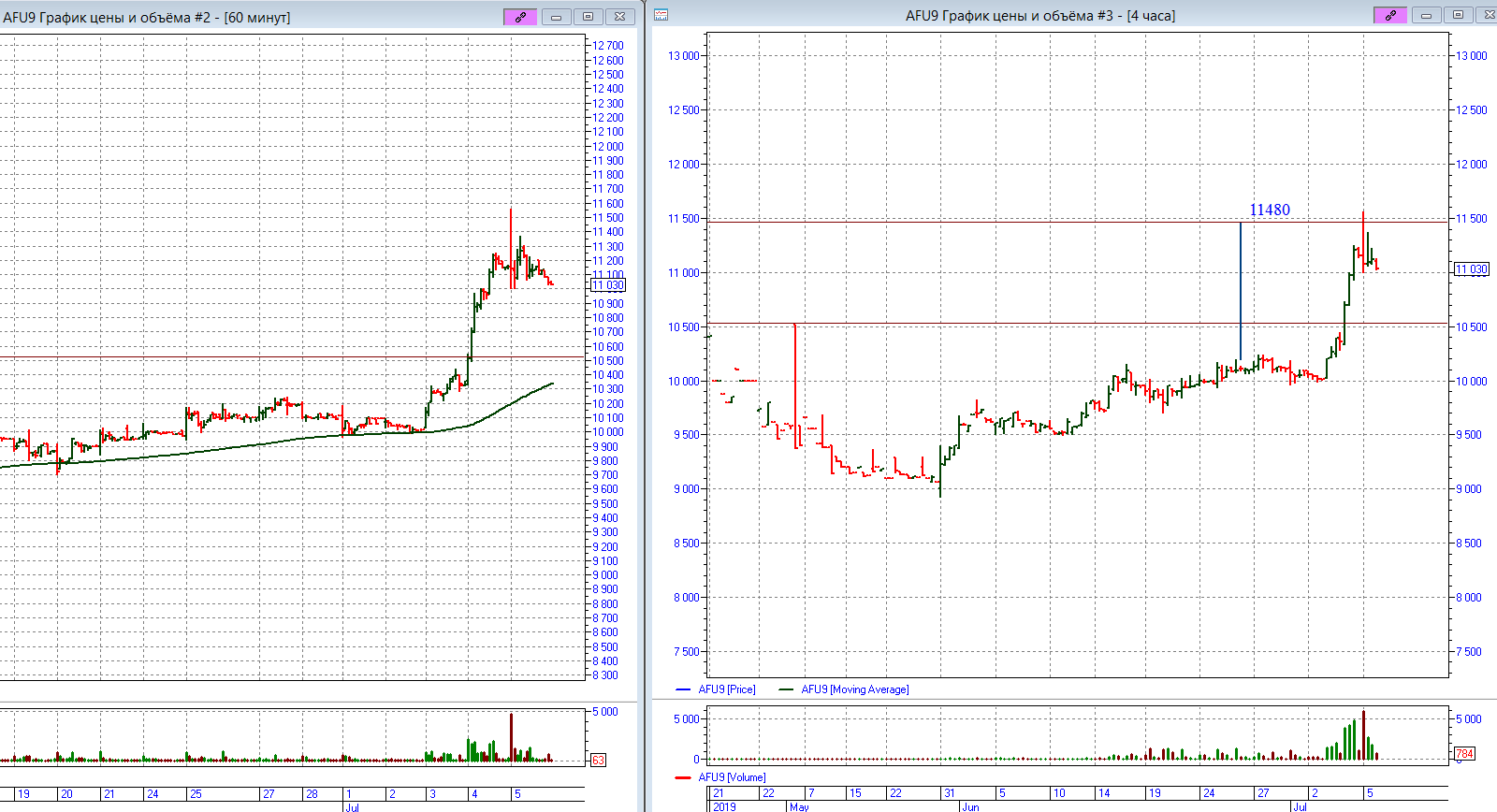Click the 11 030 price tag in 60-minute chart
1497x812 pixels.
point(608,285)
